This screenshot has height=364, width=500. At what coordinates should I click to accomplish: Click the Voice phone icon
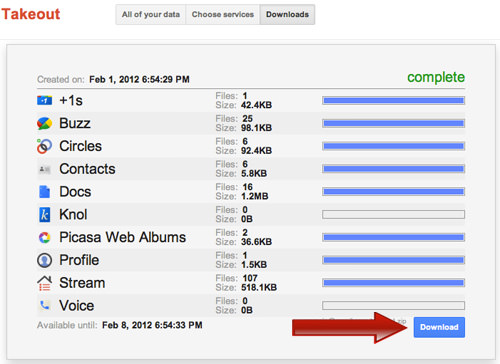pyautogui.click(x=44, y=305)
